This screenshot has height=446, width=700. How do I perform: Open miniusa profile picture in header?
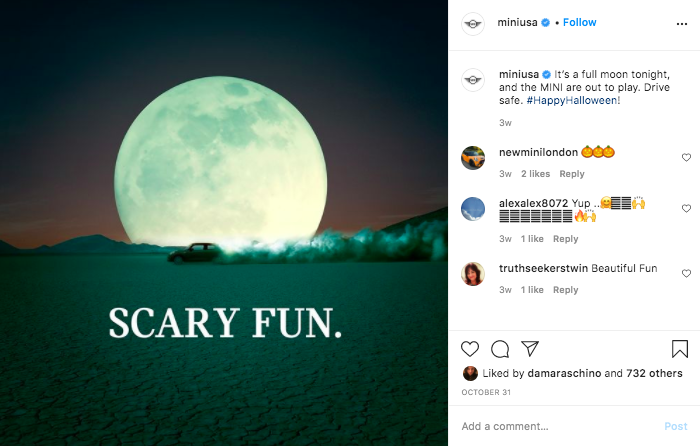(x=473, y=23)
